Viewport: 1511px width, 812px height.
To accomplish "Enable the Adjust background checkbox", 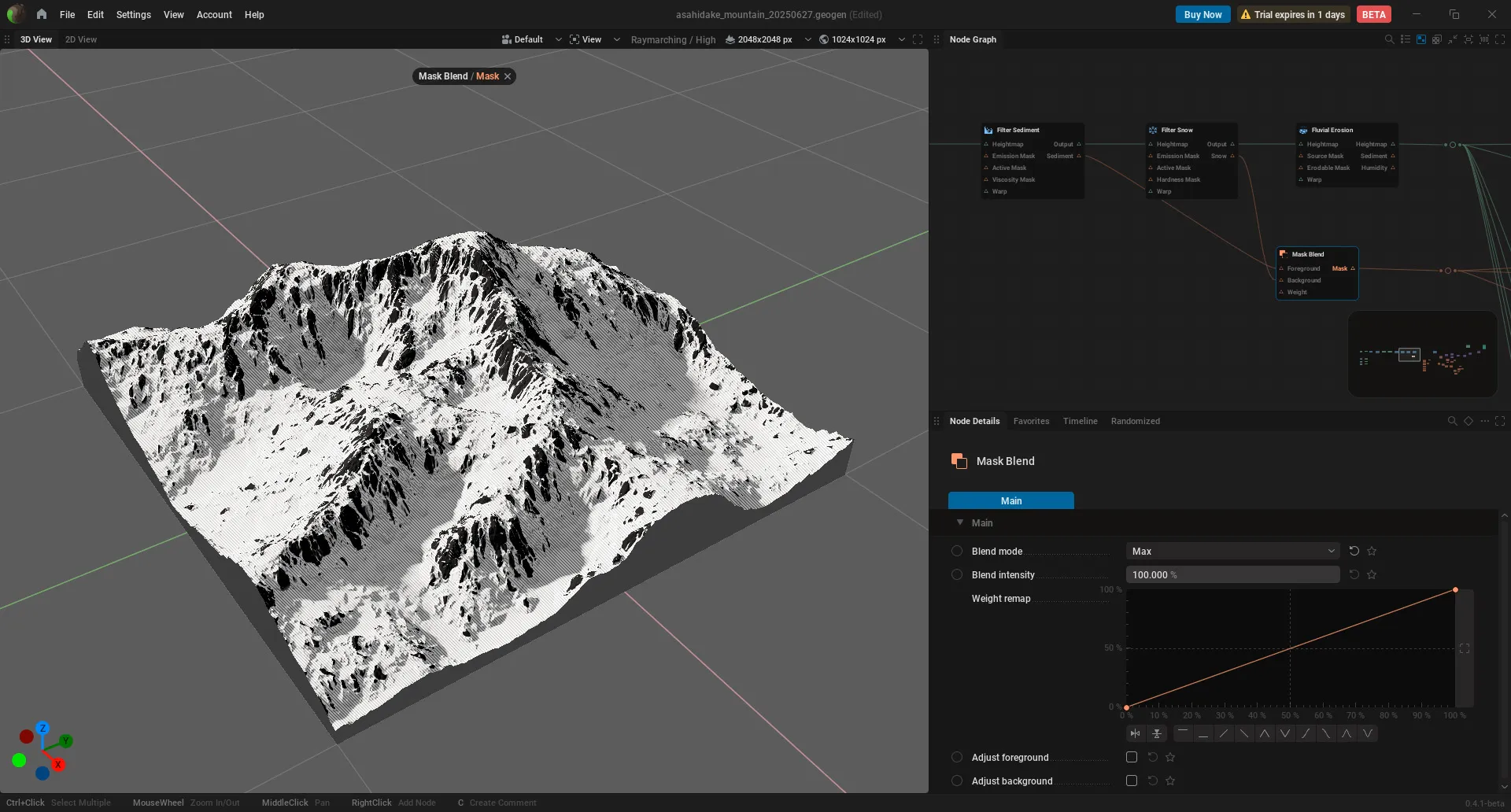I will click(x=1132, y=781).
